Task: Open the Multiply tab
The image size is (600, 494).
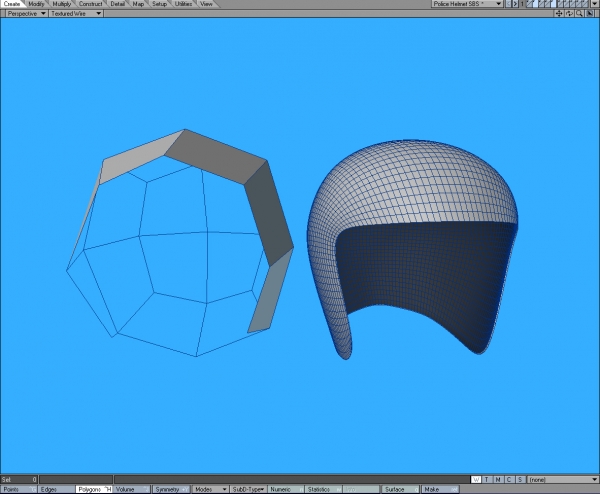Action: click(x=62, y=4)
